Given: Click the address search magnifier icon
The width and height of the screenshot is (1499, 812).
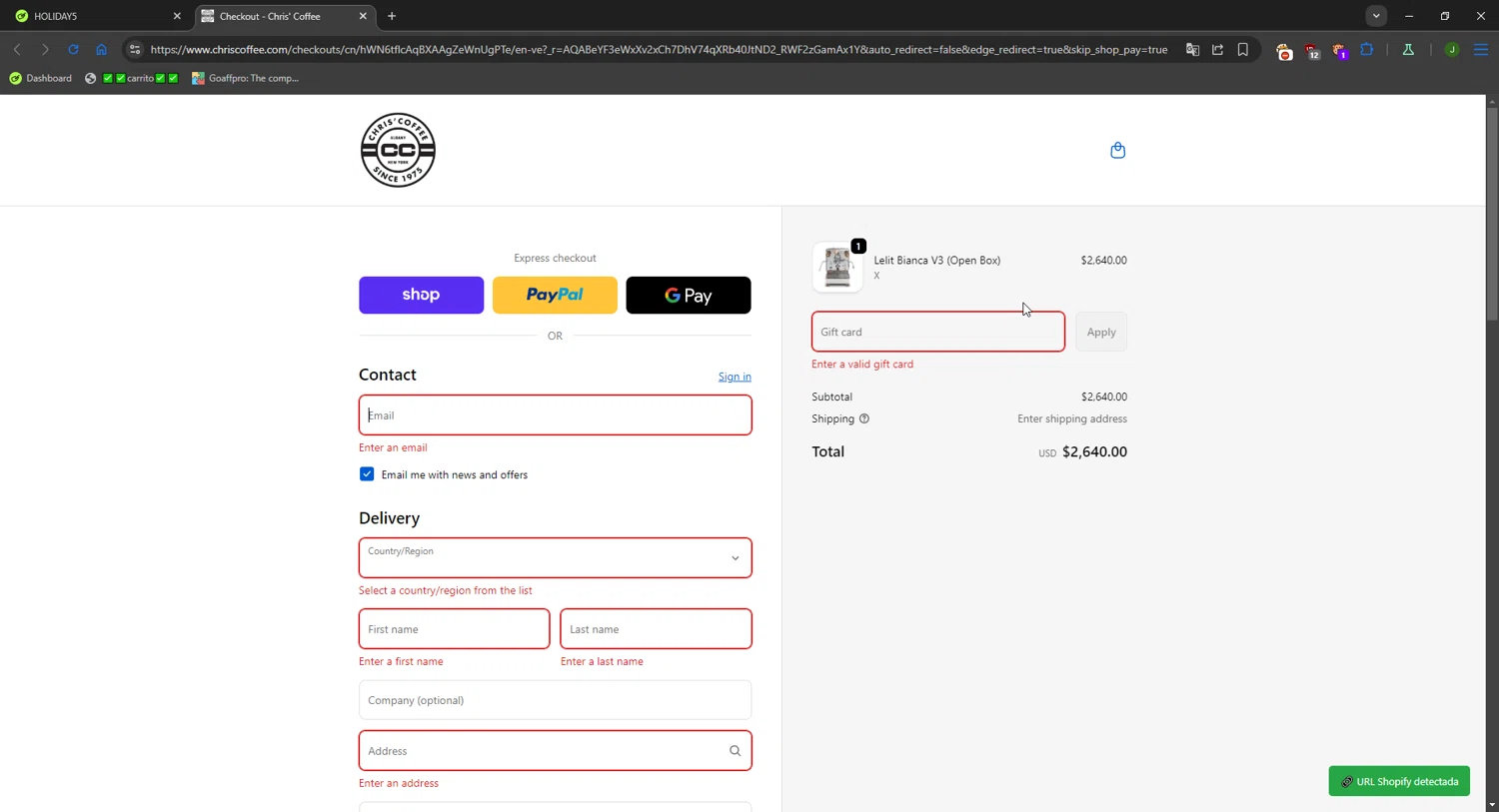Looking at the screenshot, I should pyautogui.click(x=735, y=751).
